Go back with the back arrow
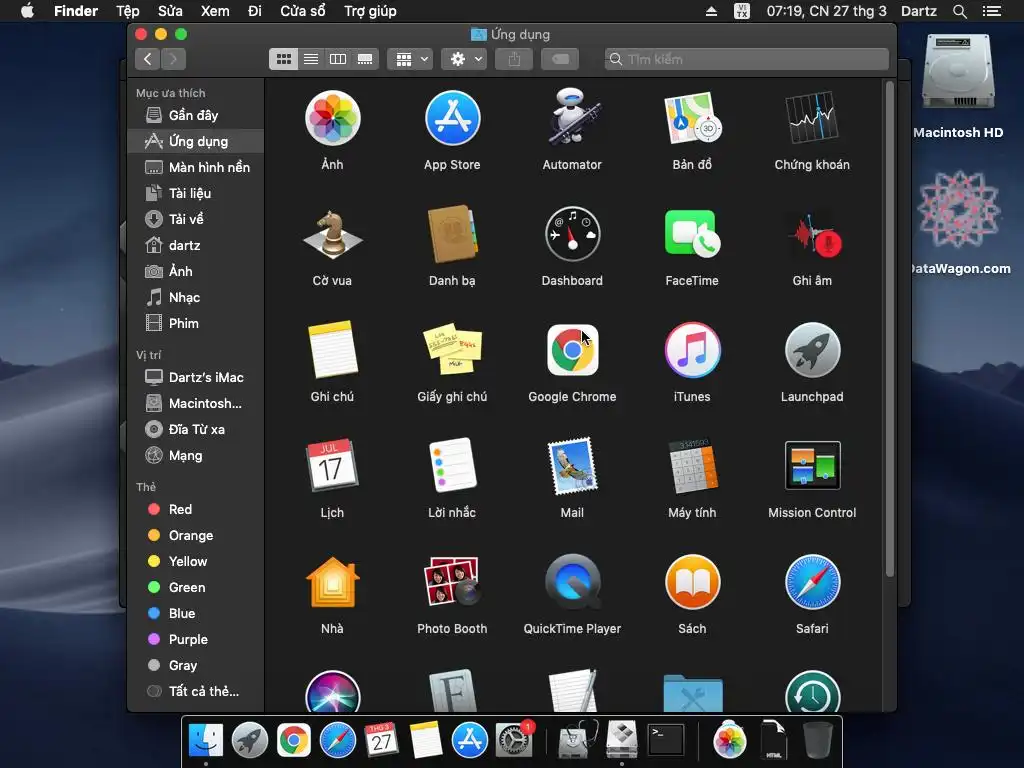1024x768 pixels. (148, 59)
